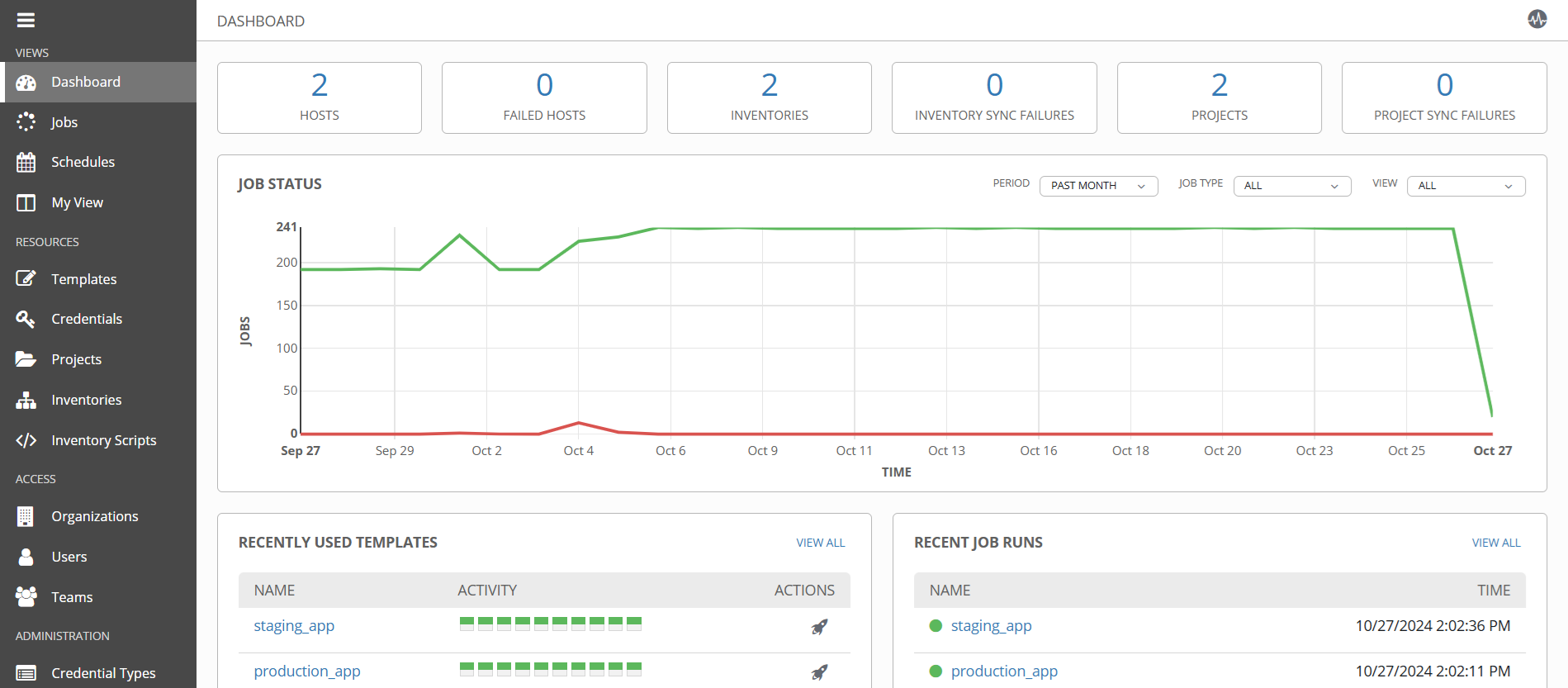
Task: Click the Credential Types card icon
Action: [26, 673]
